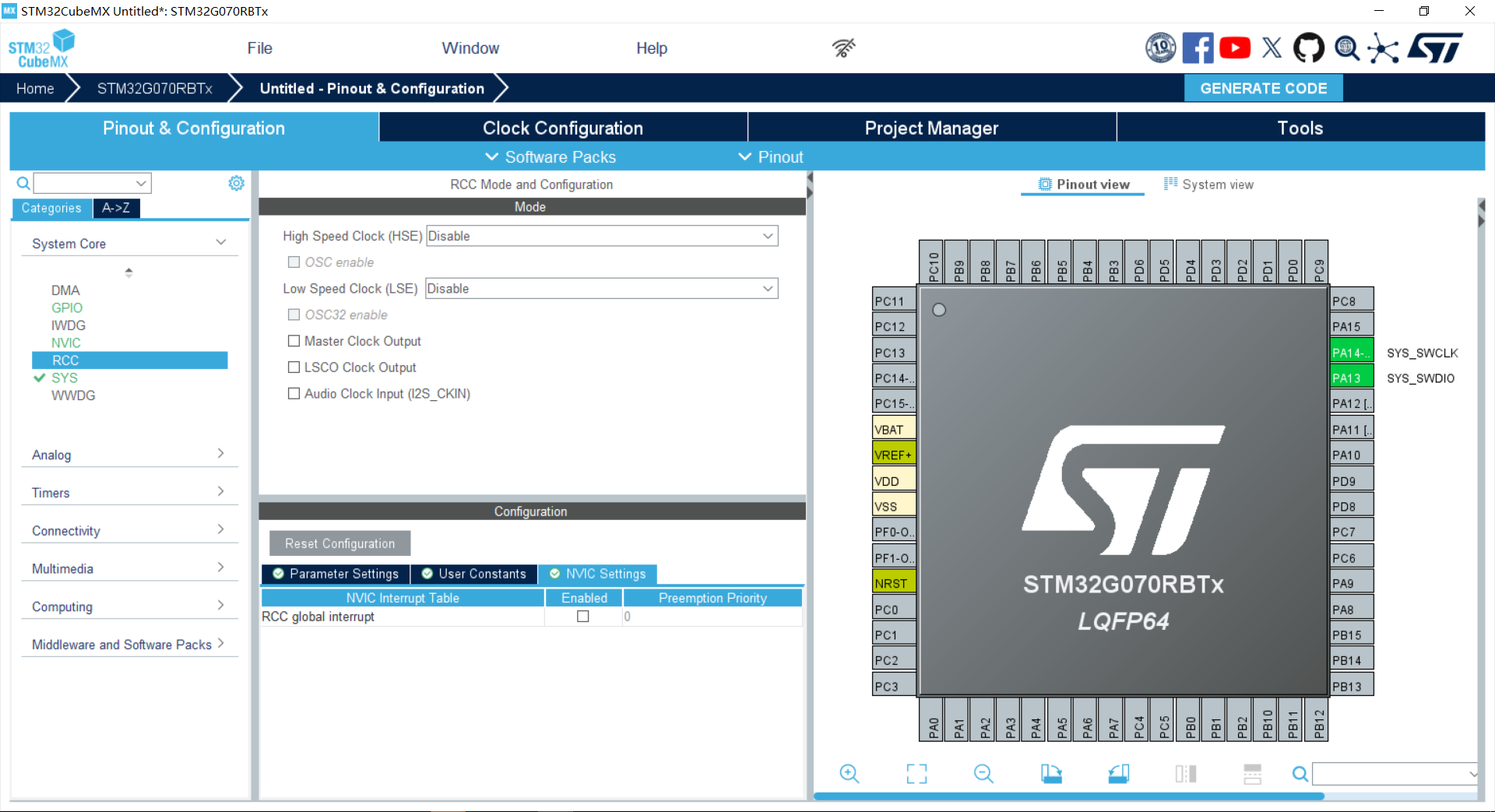
Task: Enable RCC global interrupt checkbox
Action: click(x=582, y=617)
